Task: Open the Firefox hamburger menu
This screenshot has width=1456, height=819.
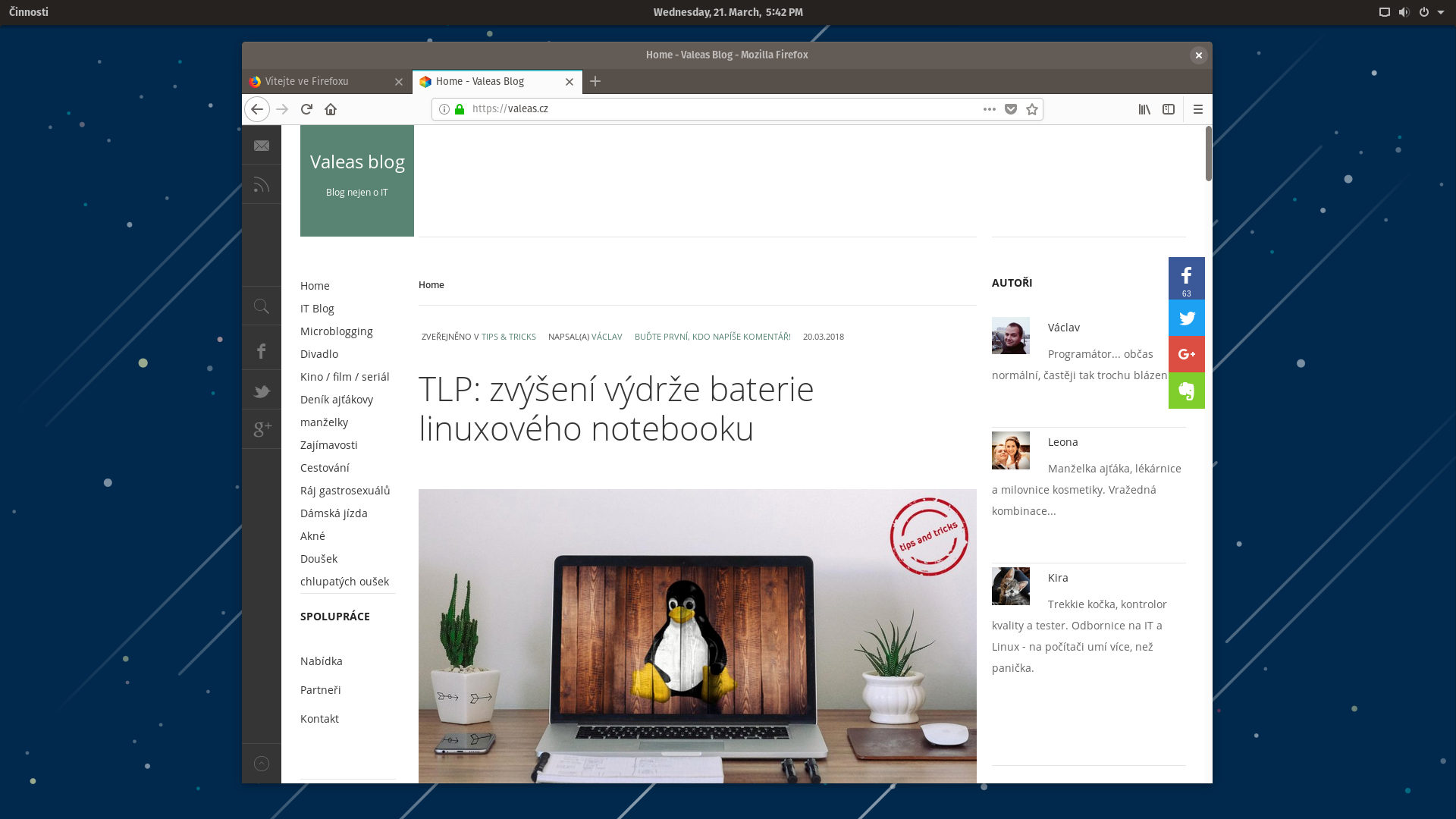Action: pos(1198,109)
